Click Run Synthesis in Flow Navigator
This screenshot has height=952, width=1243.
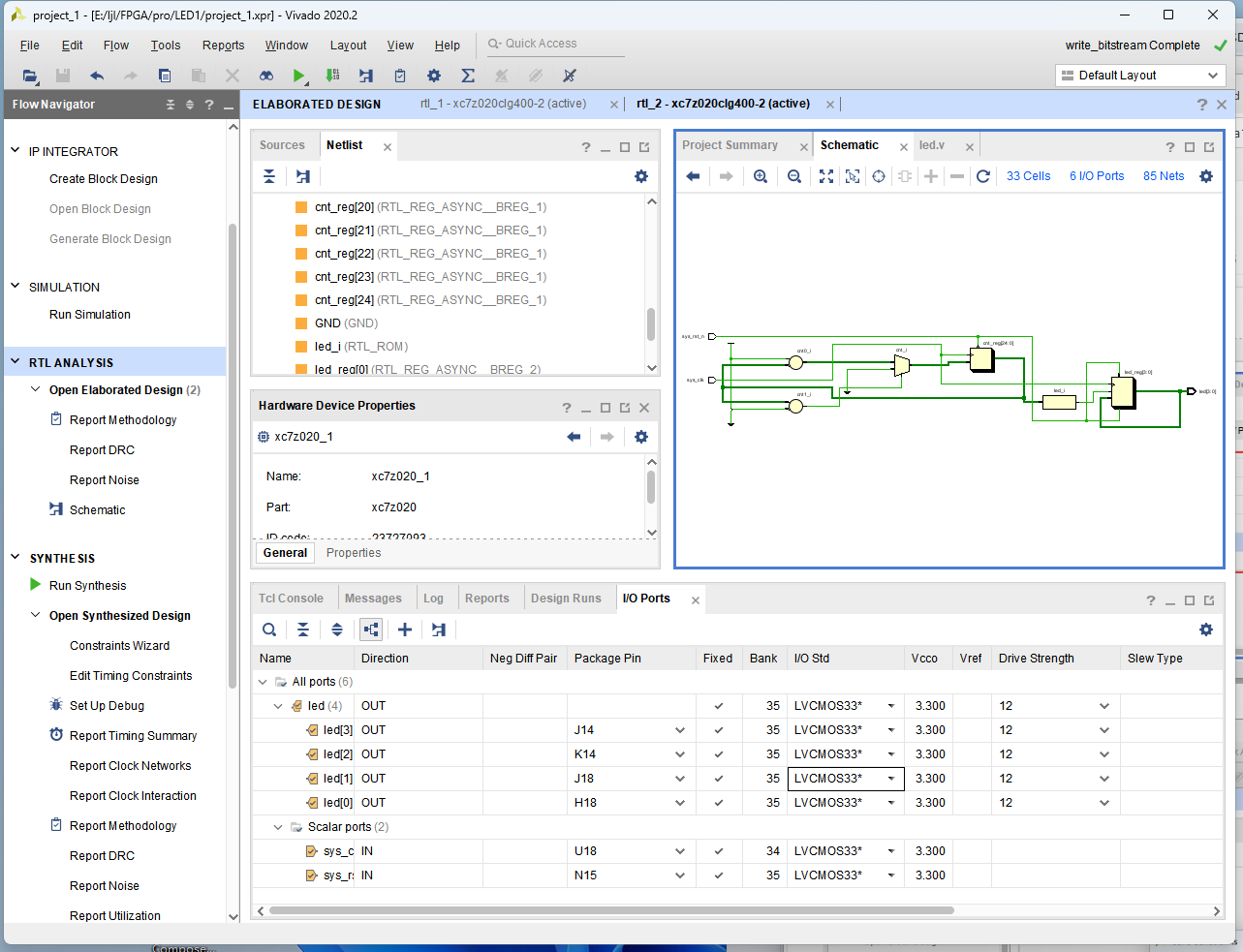[87, 586]
